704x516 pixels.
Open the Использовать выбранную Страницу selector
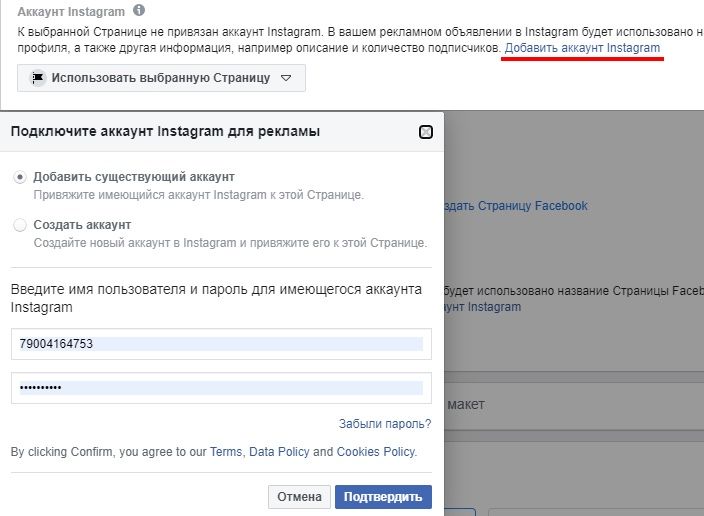pos(162,78)
